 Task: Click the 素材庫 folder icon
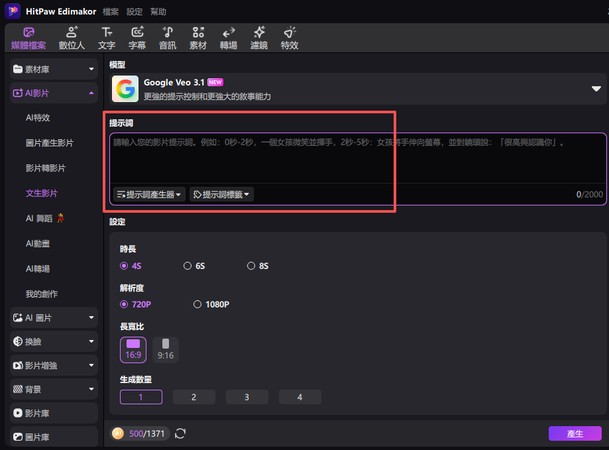pos(17,69)
